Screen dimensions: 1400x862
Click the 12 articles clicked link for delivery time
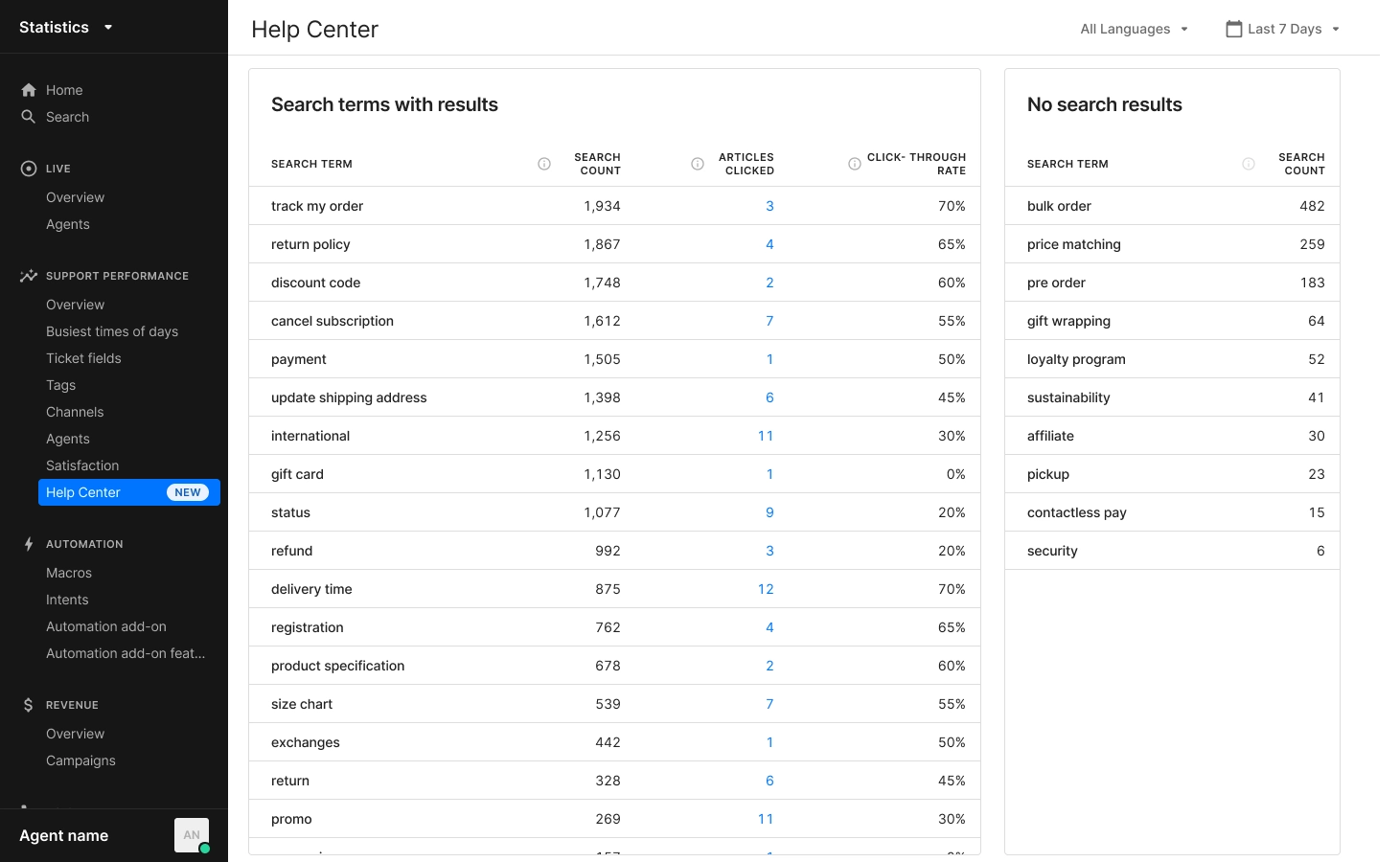point(766,588)
